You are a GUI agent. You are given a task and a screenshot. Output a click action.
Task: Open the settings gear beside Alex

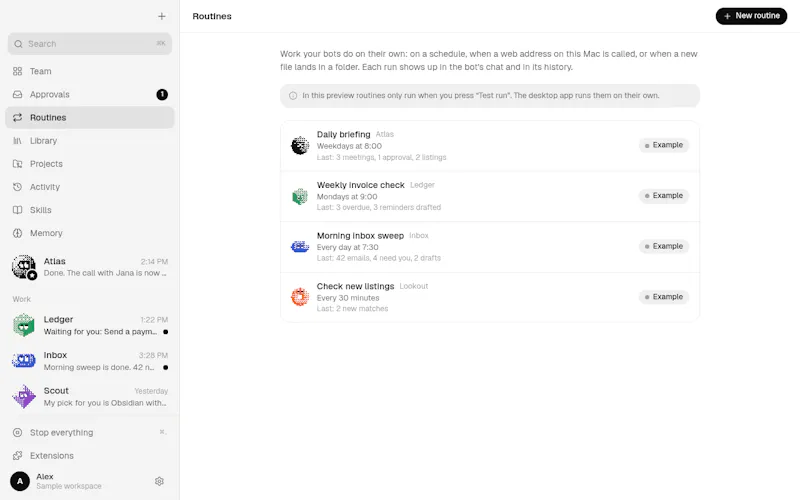(159, 481)
